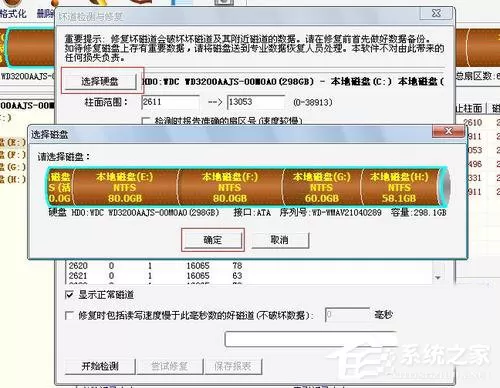Enable the slow-track repair checkbox
Screen dimensions: 500x388
[x=69, y=315]
